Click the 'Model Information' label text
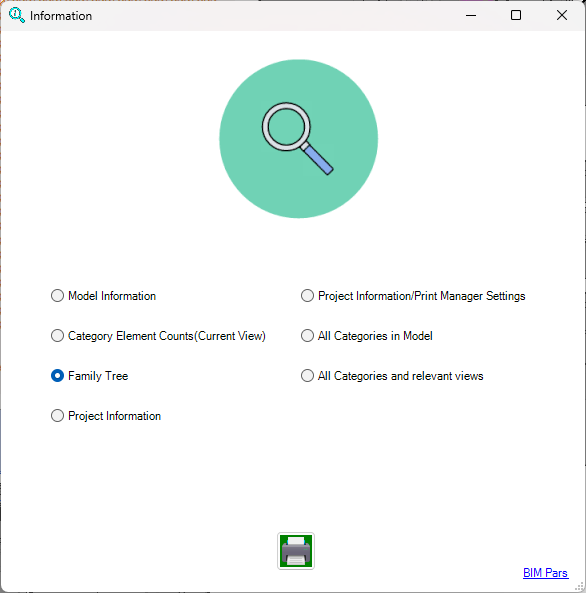 [x=112, y=296]
